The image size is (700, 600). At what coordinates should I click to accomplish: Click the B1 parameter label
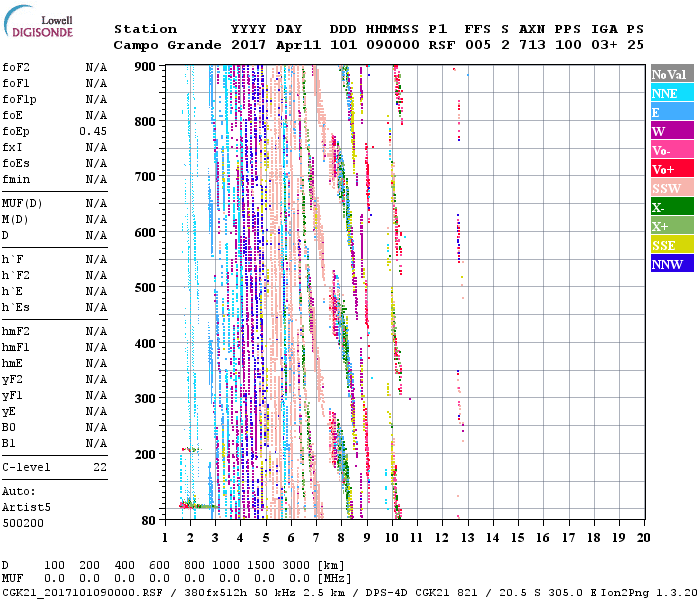click(x=9, y=443)
